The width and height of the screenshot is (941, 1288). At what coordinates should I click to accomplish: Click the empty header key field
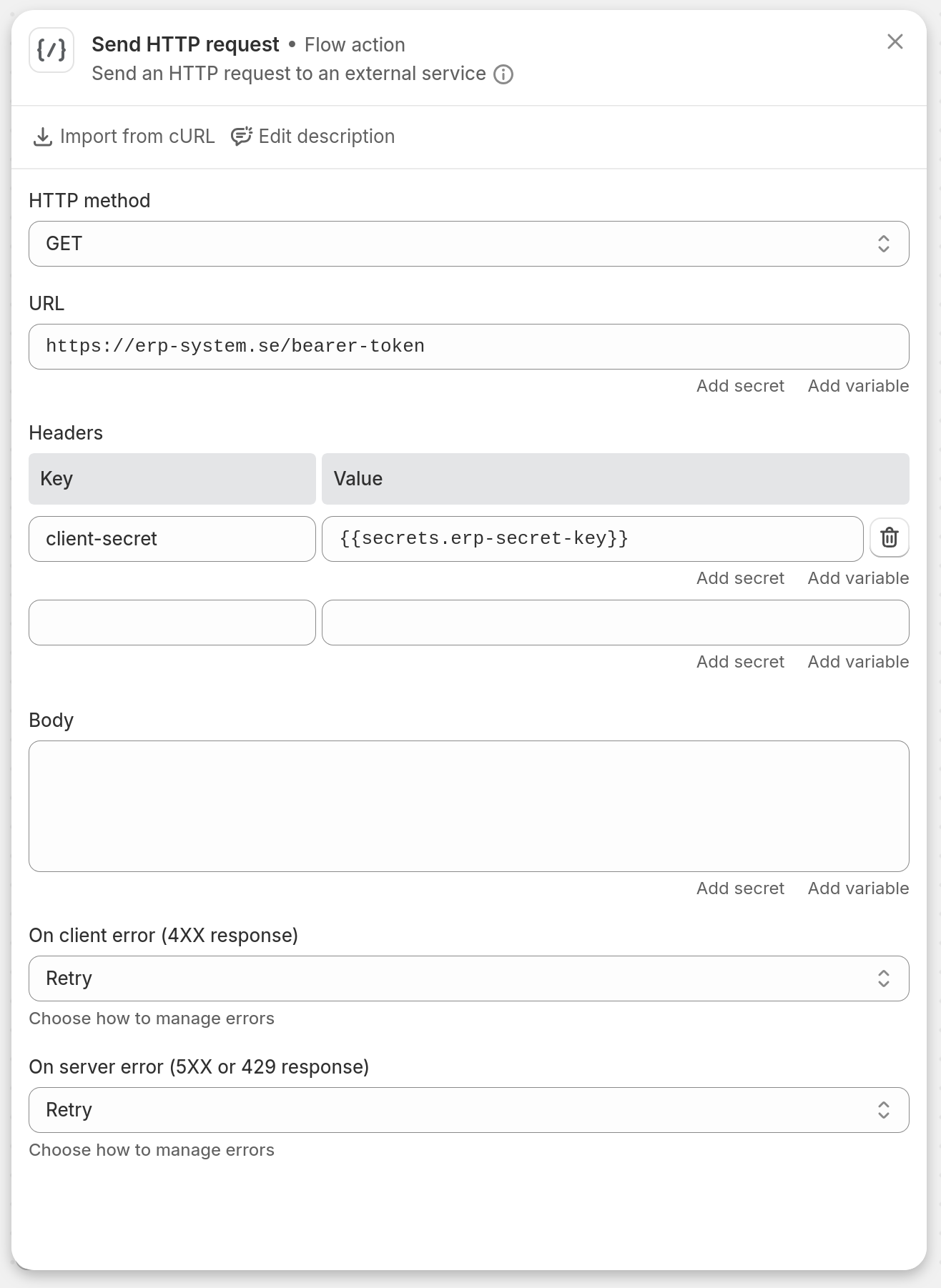click(172, 623)
